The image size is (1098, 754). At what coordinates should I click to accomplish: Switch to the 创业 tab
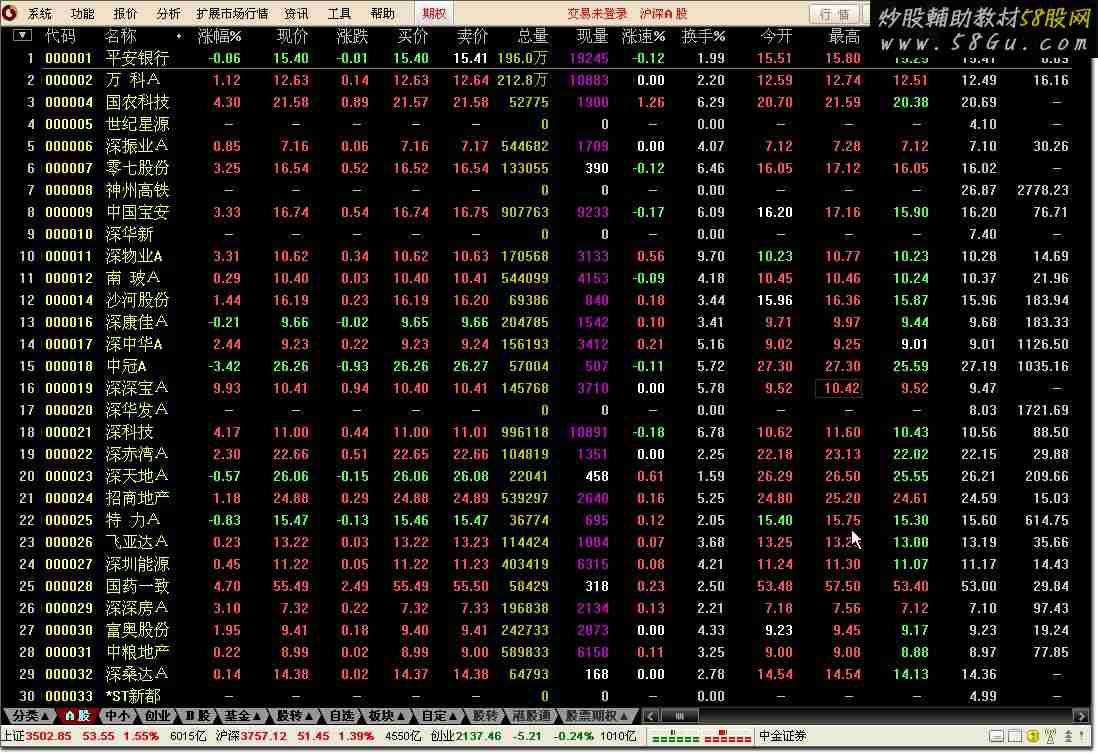coord(158,715)
